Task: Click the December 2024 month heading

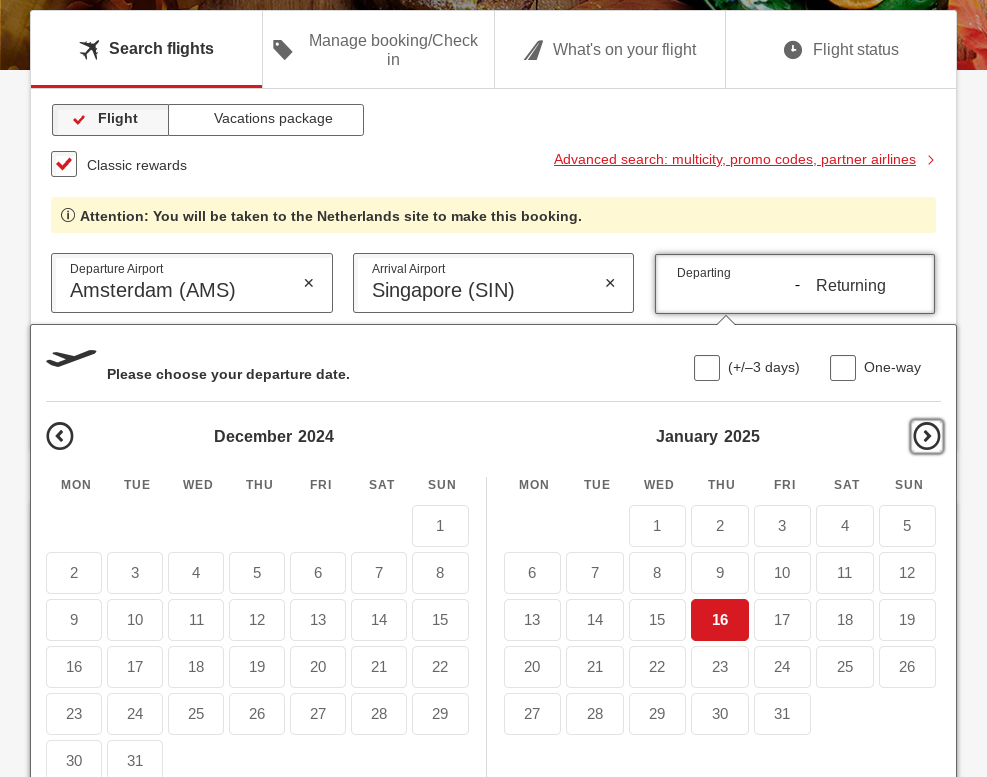Action: [x=274, y=436]
